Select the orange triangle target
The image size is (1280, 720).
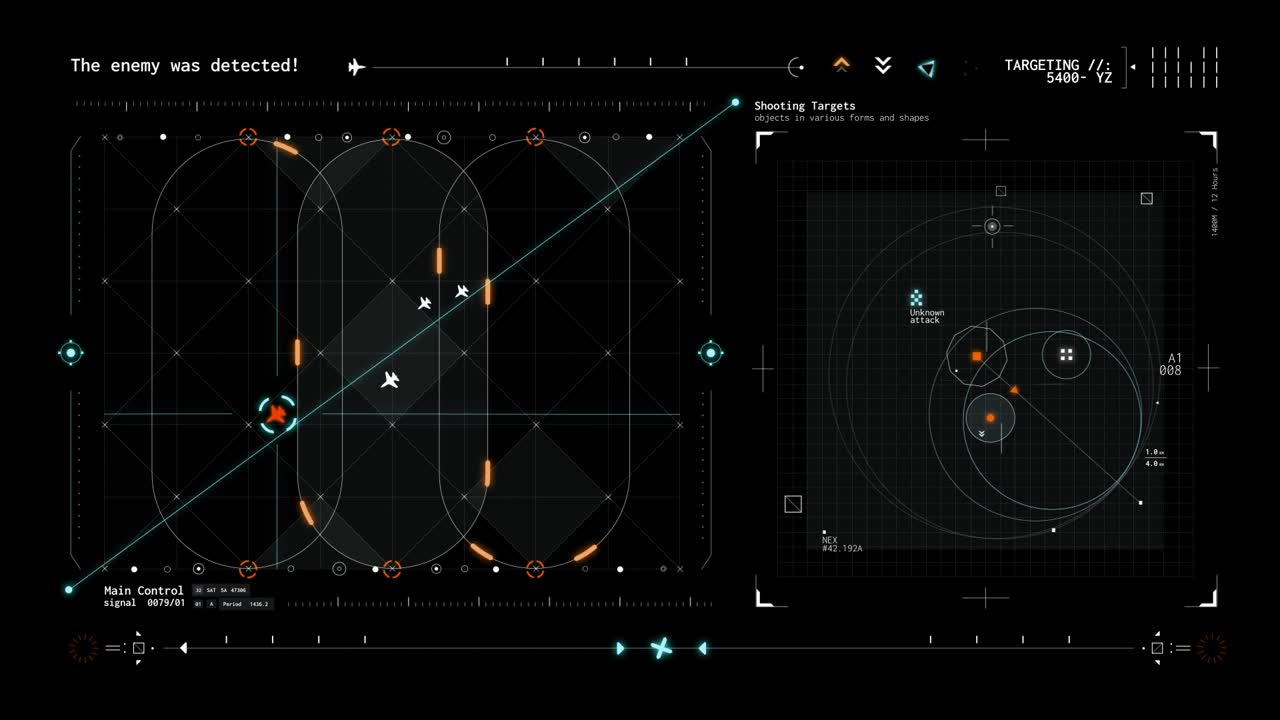(1014, 389)
